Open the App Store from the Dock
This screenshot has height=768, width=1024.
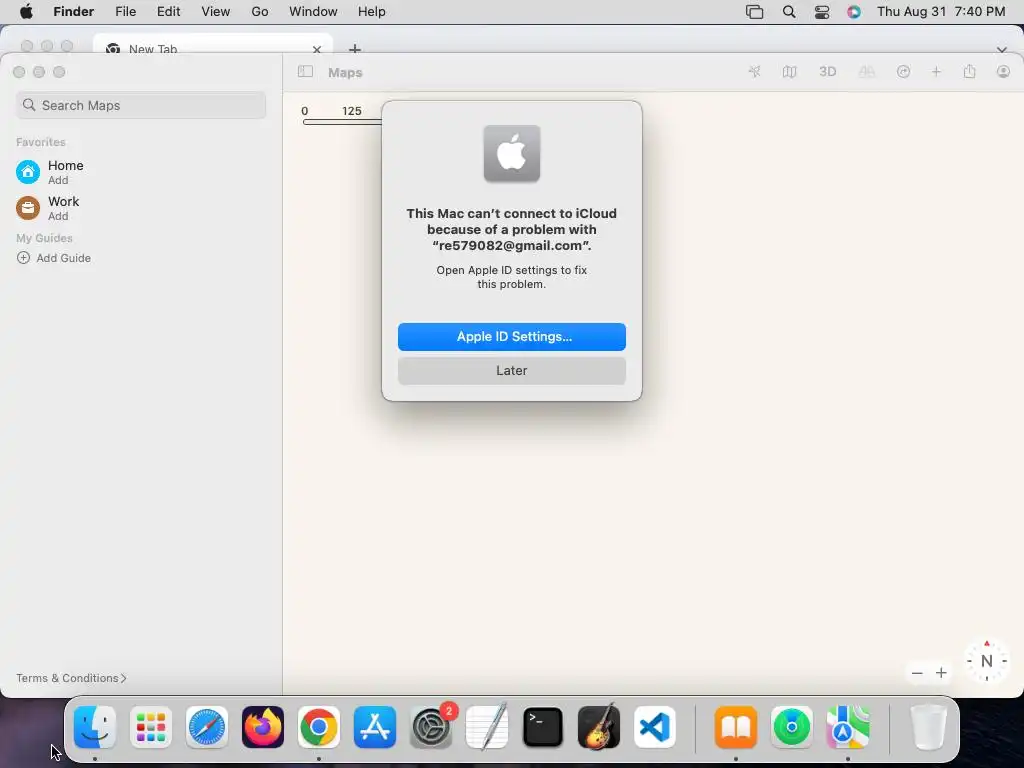pos(375,727)
